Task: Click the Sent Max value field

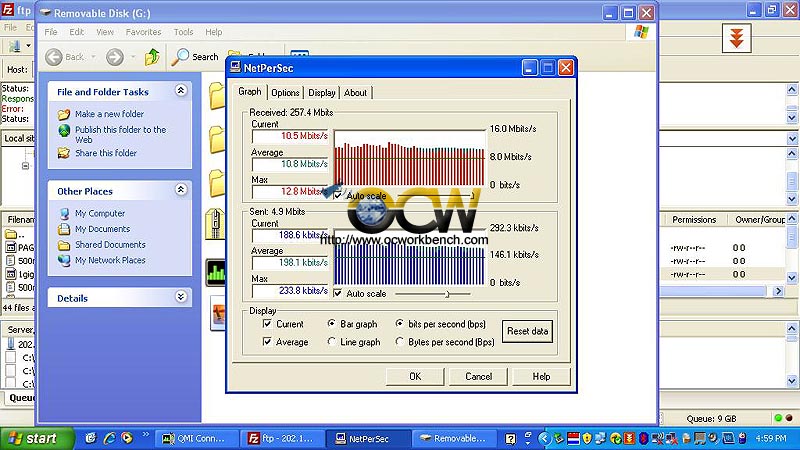Action: (290, 291)
